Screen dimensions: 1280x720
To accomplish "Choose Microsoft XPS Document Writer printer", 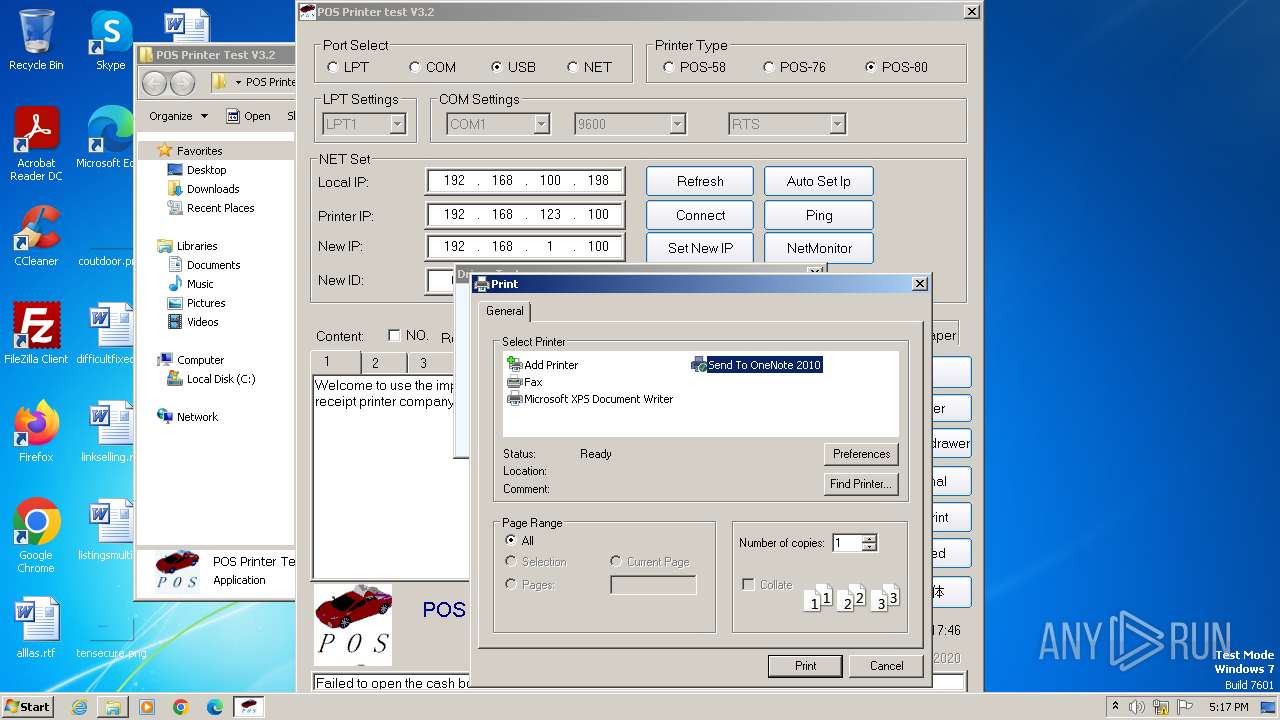I will coord(590,399).
